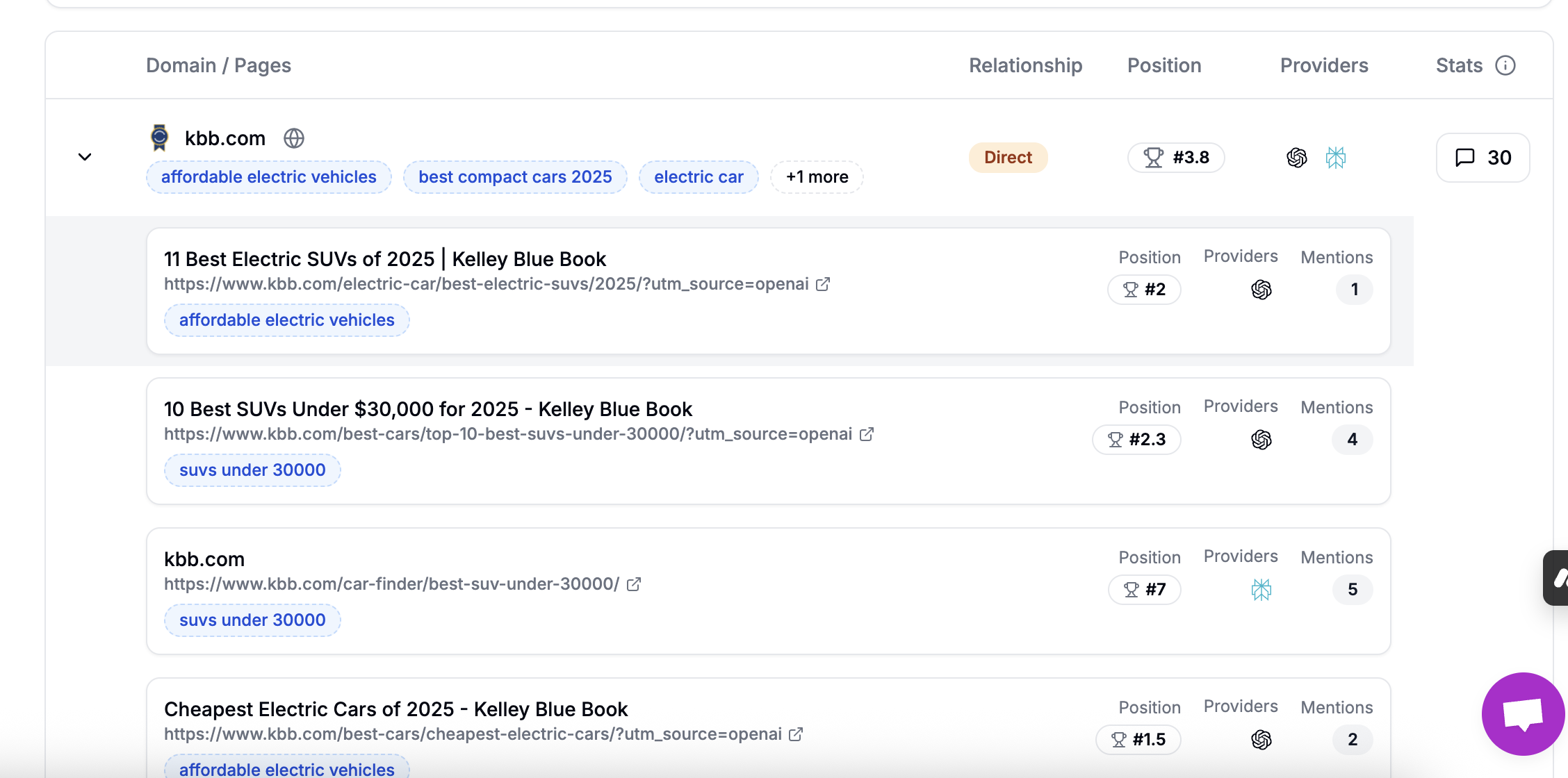Image resolution: width=1568 pixels, height=778 pixels.
Task: Click the #2 position badge
Action: (x=1144, y=290)
